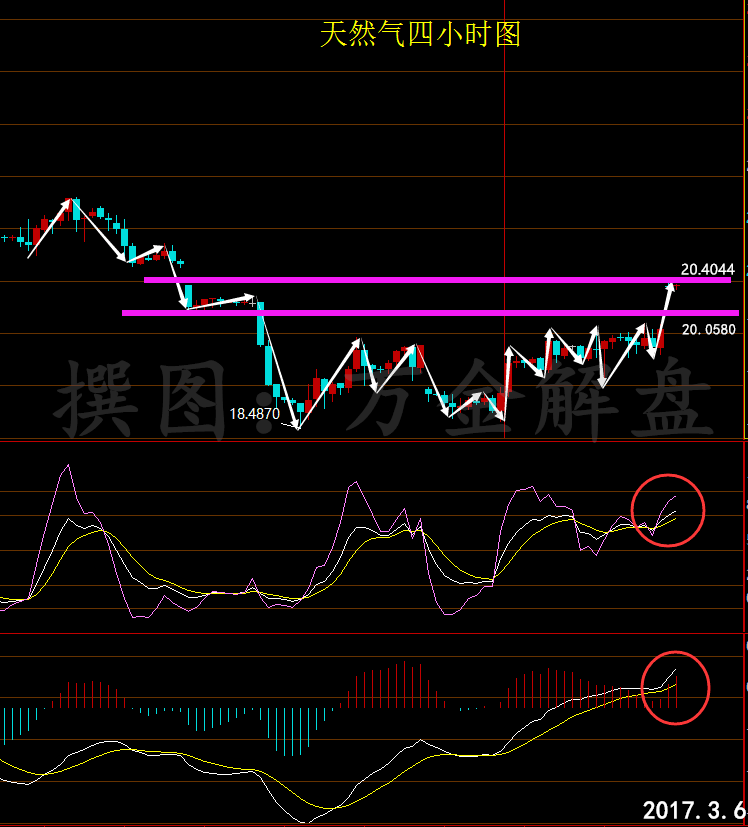748x827 pixels.
Task: Click the red circle on the KDJ indicator
Action: (668, 510)
